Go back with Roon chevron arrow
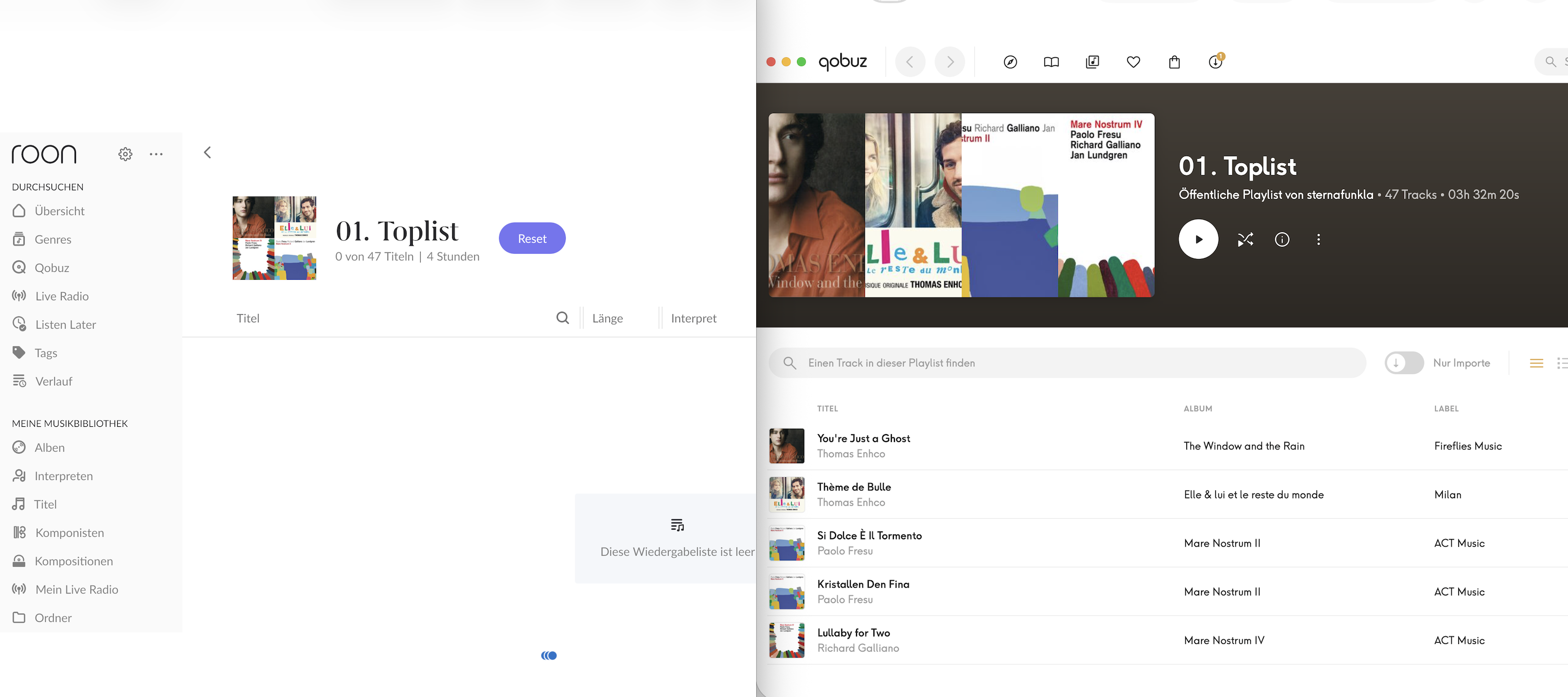Screen dimensions: 1568x697 click(208, 152)
